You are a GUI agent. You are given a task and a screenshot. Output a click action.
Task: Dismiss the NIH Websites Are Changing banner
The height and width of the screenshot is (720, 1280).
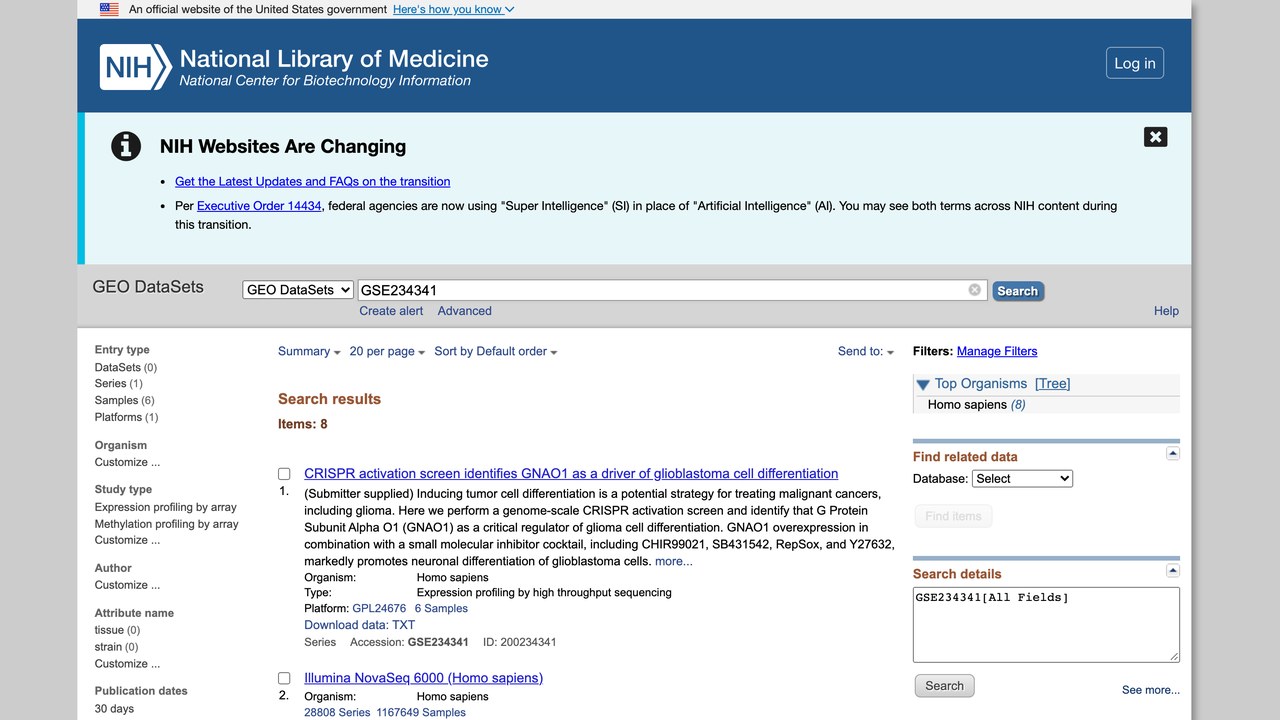(1155, 137)
